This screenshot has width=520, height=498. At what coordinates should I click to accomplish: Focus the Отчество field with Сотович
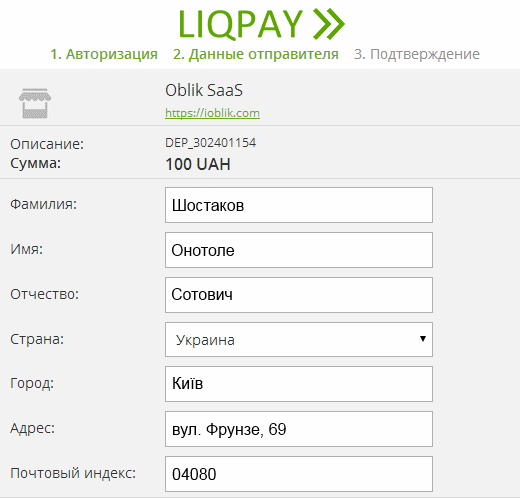299,295
